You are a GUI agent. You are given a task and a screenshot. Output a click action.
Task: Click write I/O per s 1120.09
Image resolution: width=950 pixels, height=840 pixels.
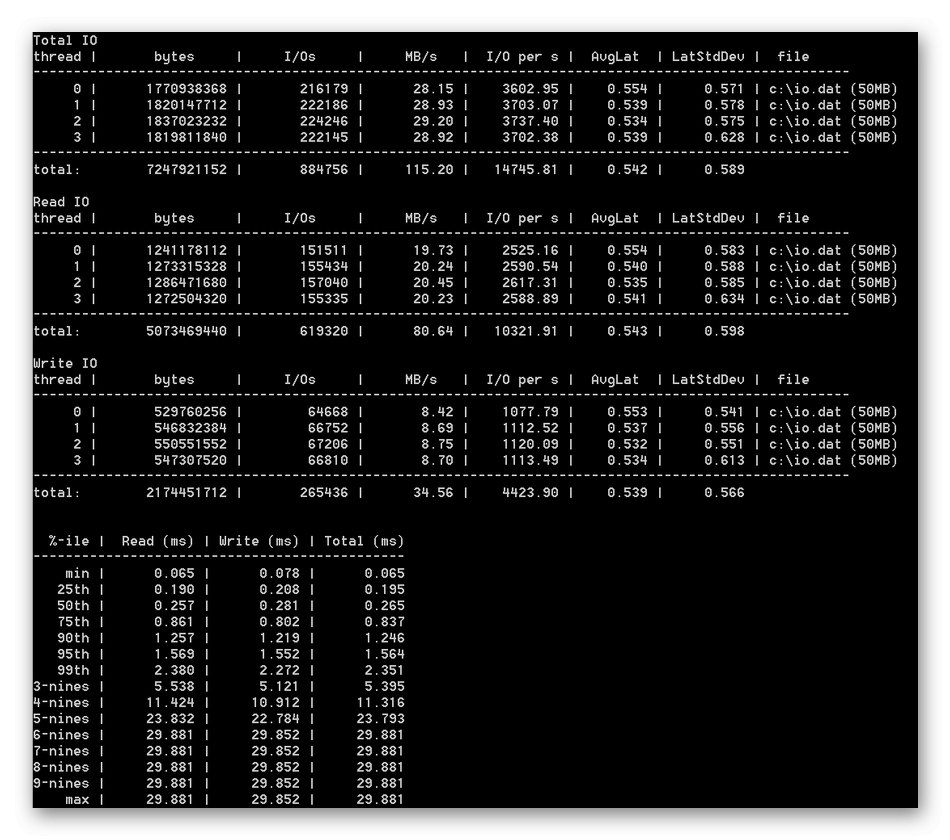click(x=530, y=444)
